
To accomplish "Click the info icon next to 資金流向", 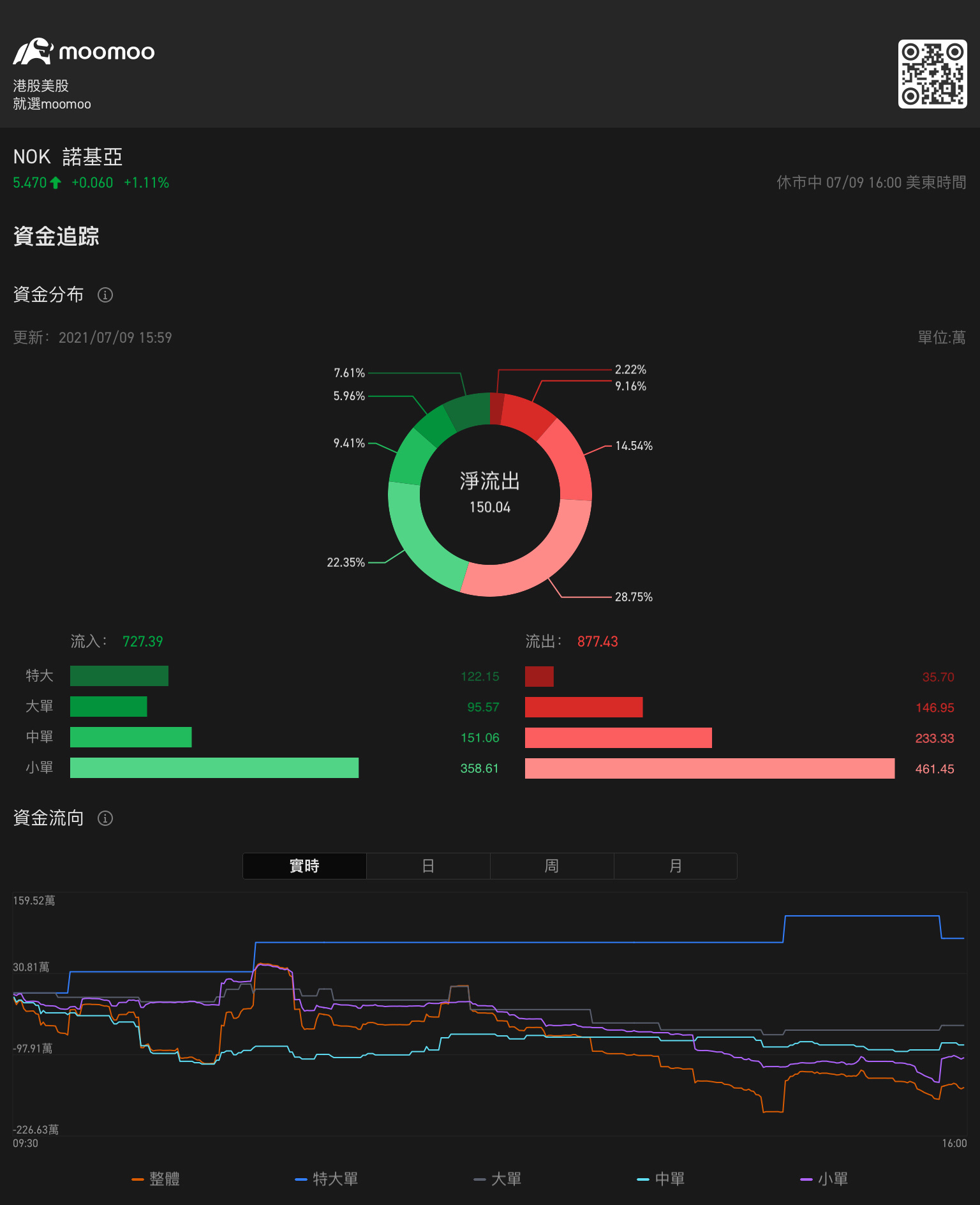I will (105, 818).
